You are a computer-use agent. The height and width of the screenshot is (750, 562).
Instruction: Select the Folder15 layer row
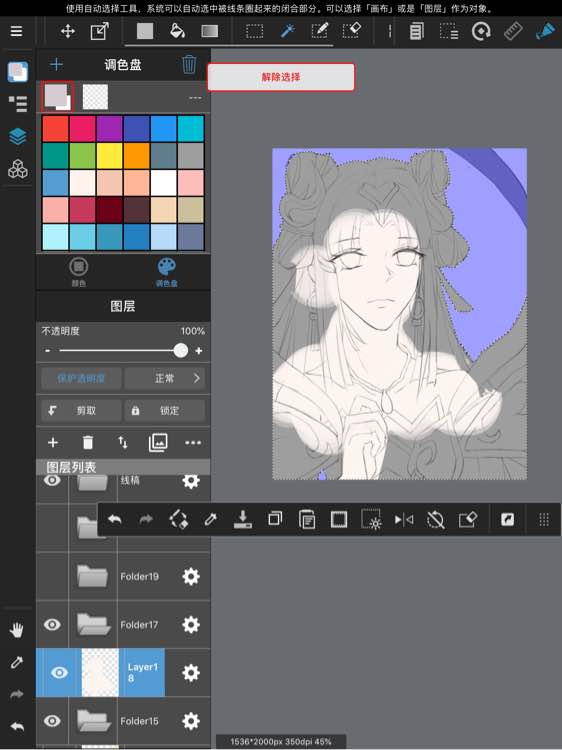123,721
